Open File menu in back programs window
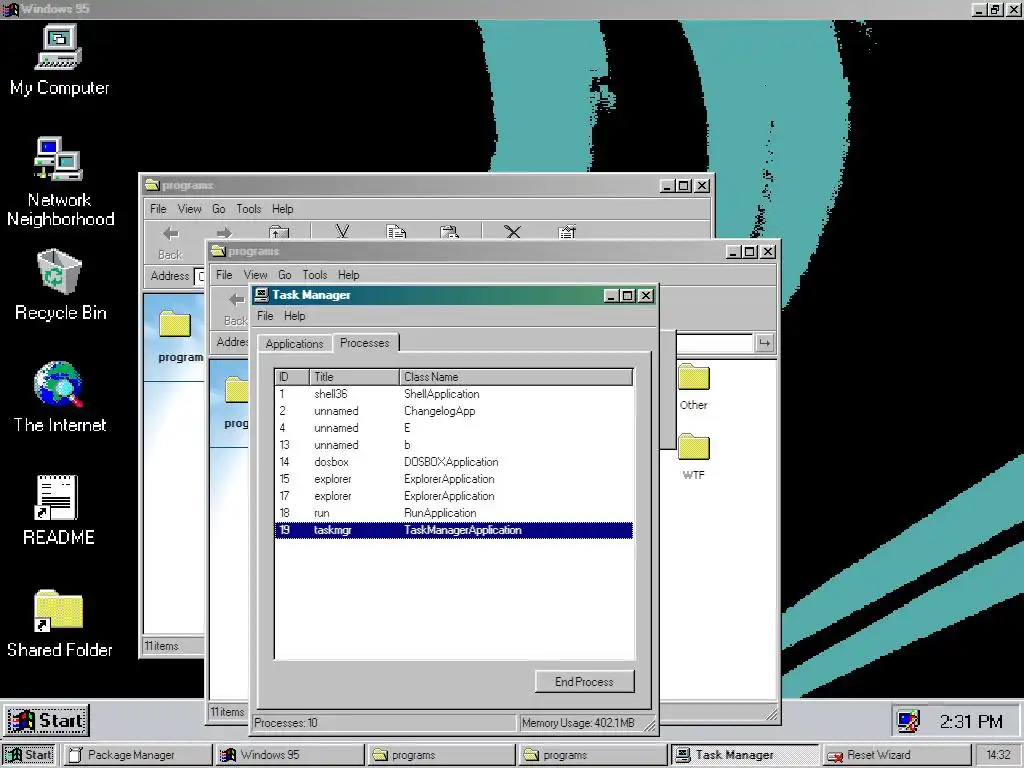 click(158, 209)
